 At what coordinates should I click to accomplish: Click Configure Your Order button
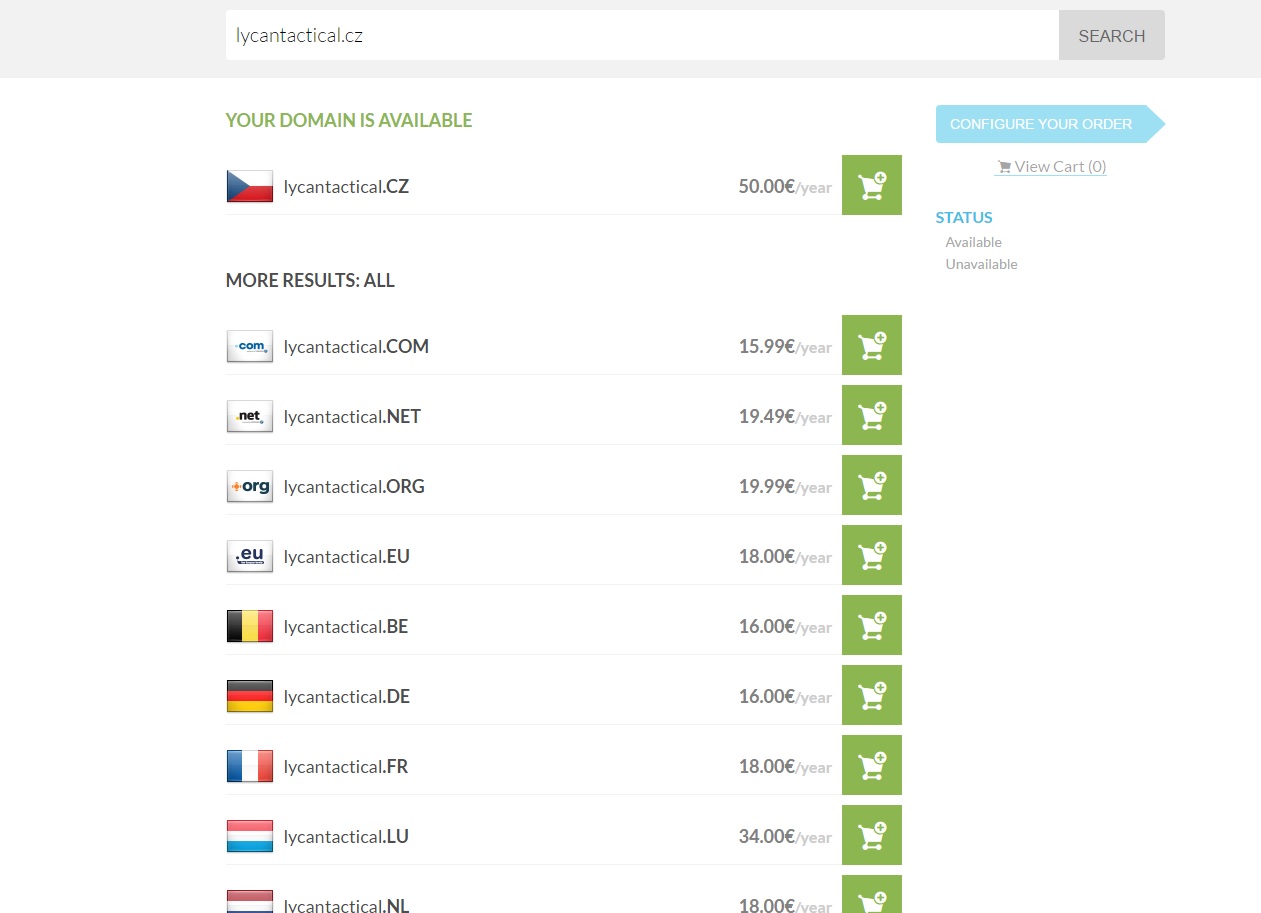pyautogui.click(x=1050, y=124)
